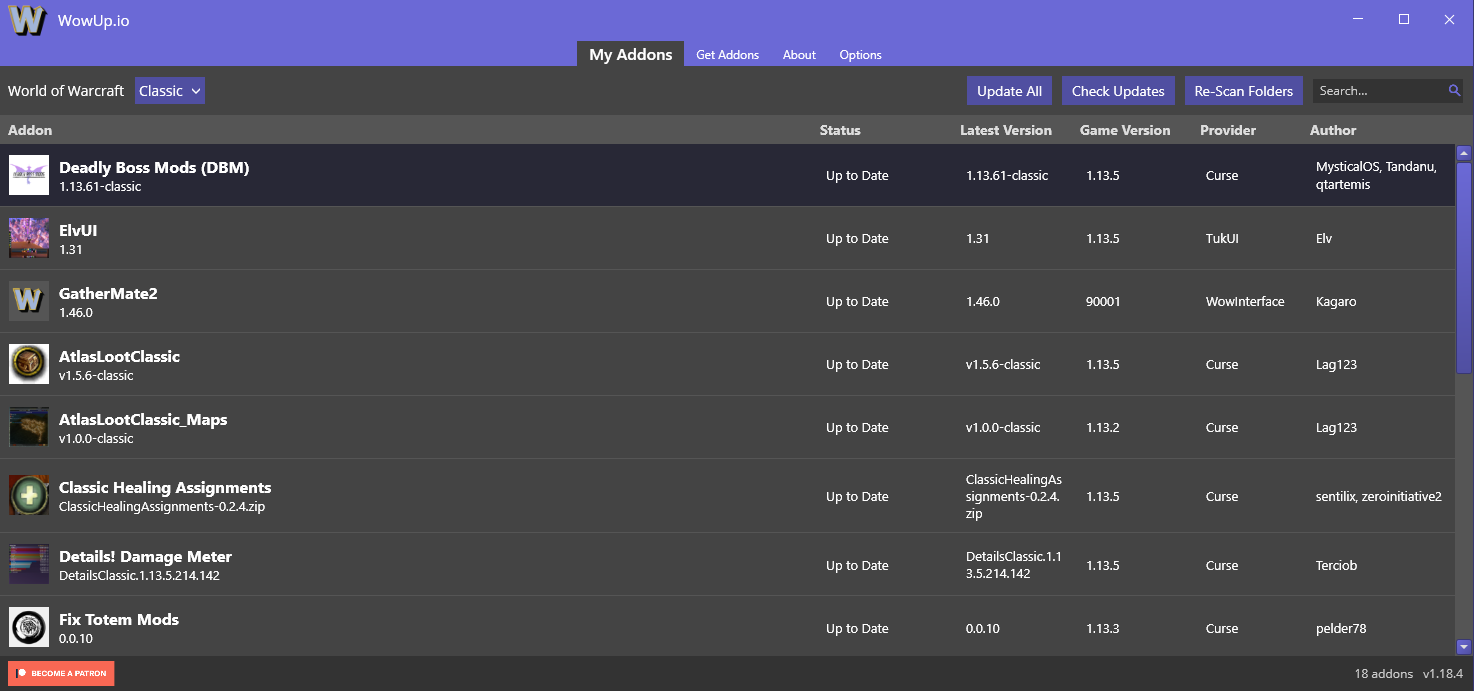Click the author Kagaro
1474x691 pixels.
pos(1336,301)
